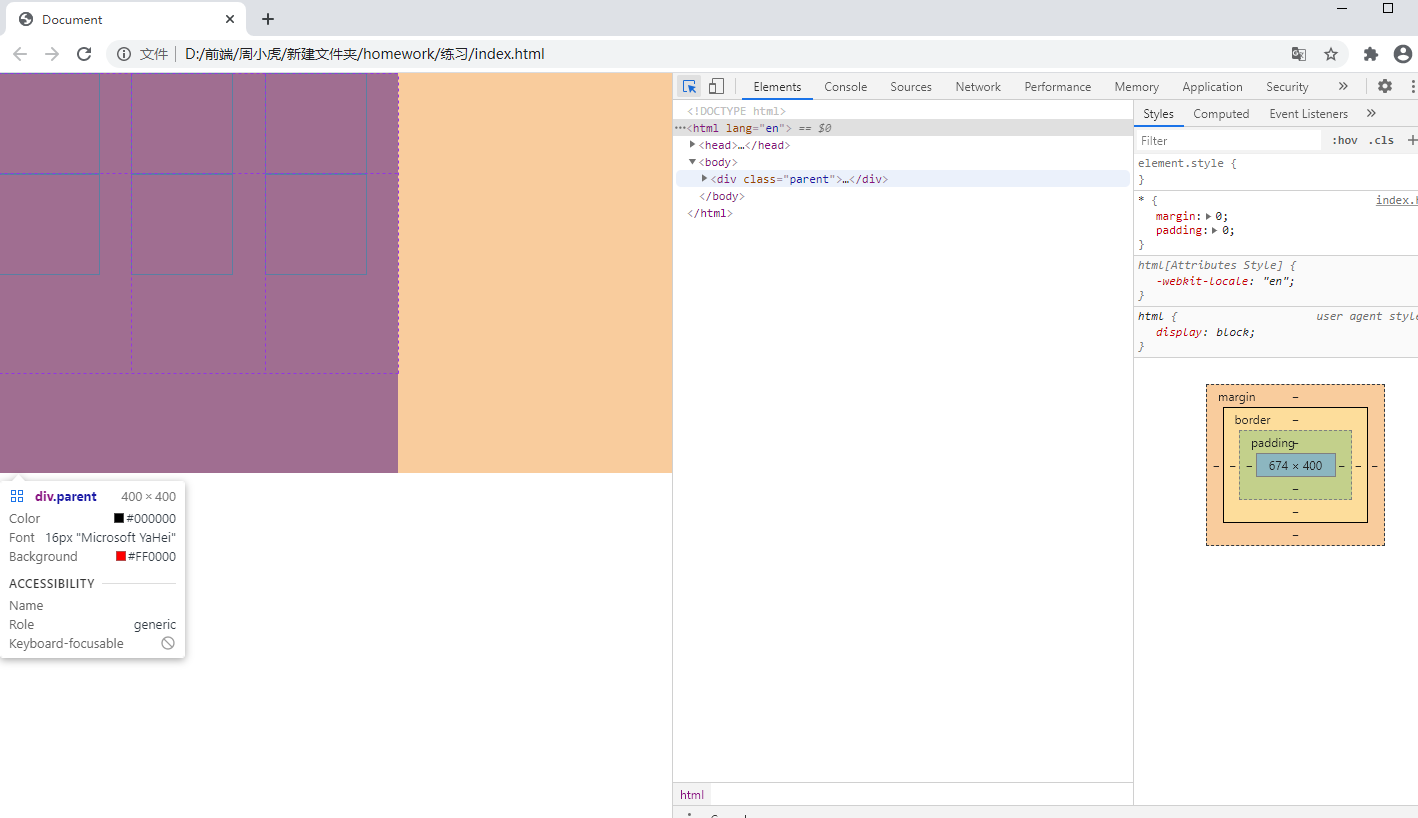
Task: Click the padding value 0
Action: [1227, 230]
